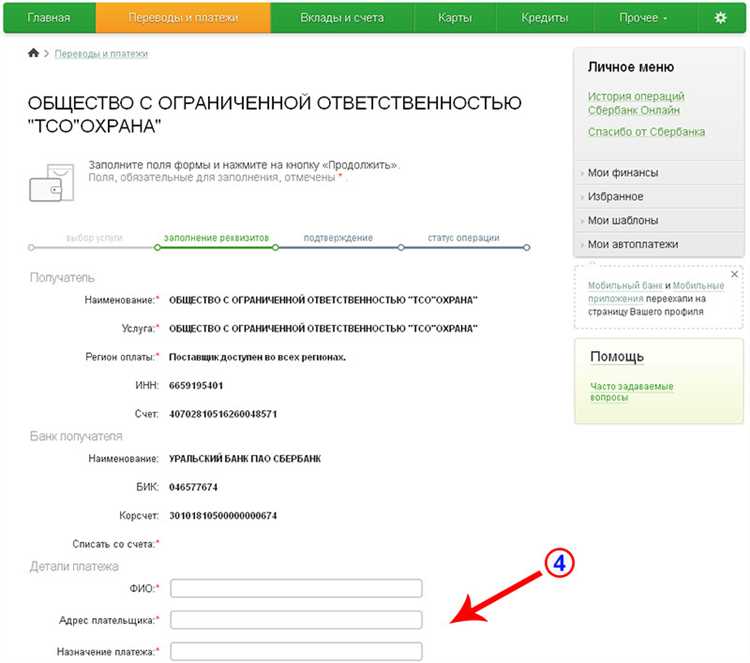
Task: Click the Помощь heading link
Action: (617, 357)
